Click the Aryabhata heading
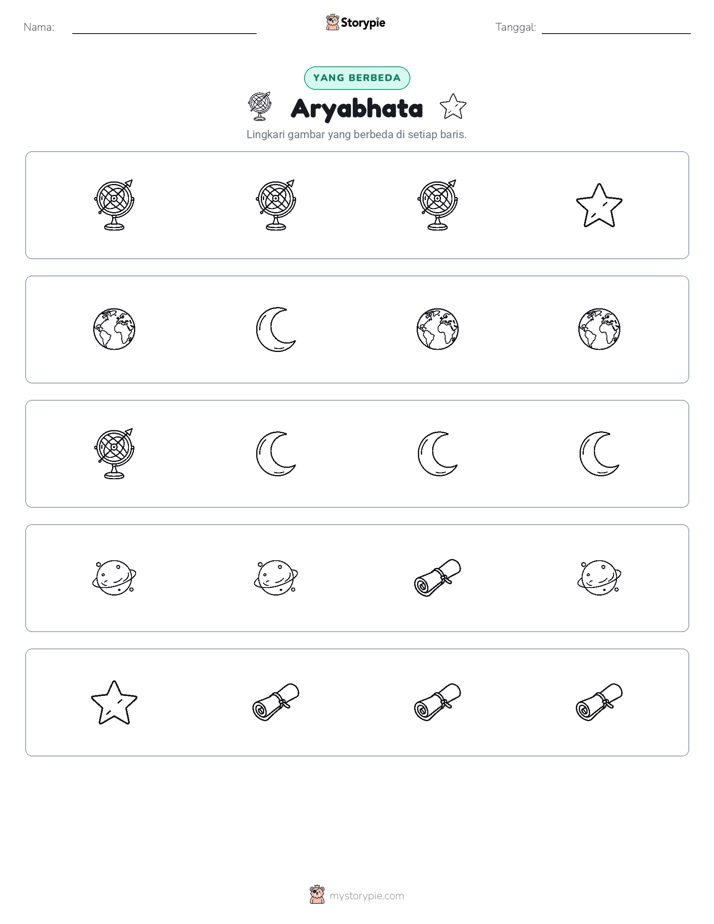The image size is (714, 924). pos(356,109)
